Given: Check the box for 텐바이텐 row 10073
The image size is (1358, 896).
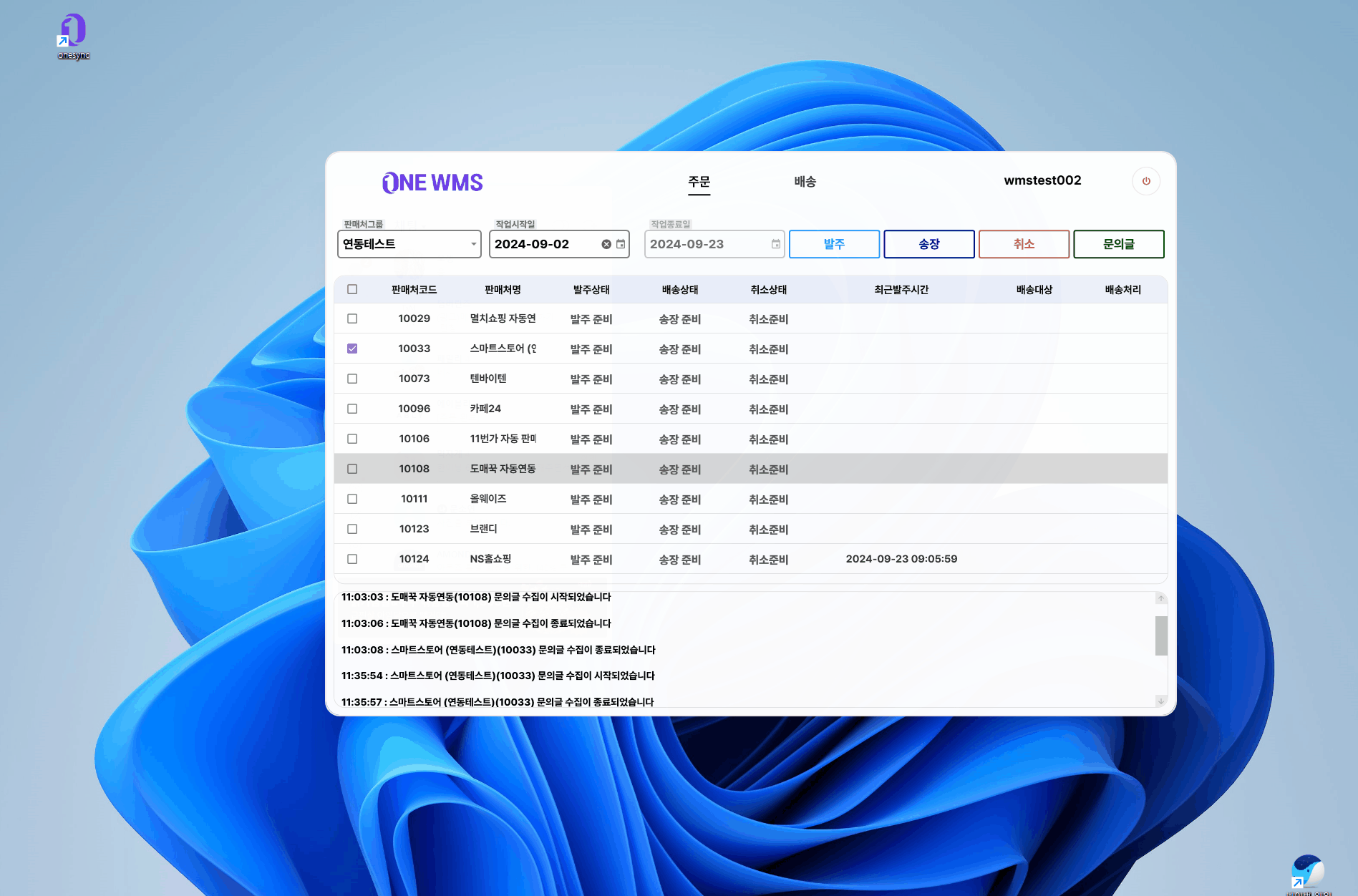Looking at the screenshot, I should pos(352,379).
